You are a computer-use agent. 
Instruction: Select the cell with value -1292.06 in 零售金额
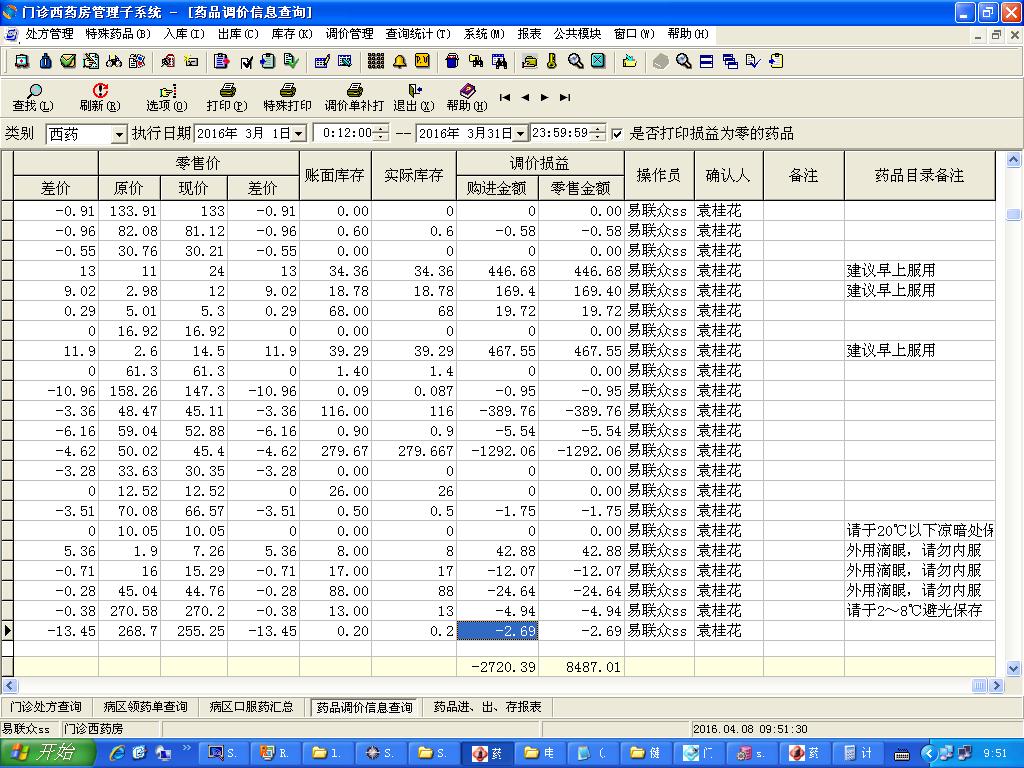(x=581, y=451)
